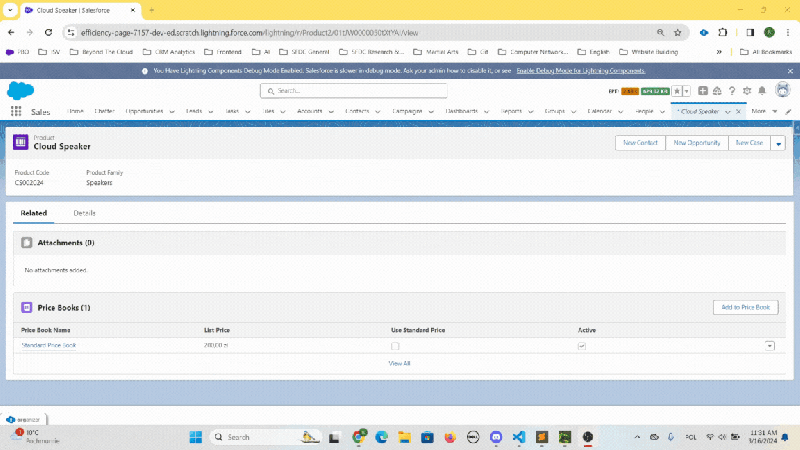Open the user profile avatar
The width and height of the screenshot is (800, 450).
(783, 90)
